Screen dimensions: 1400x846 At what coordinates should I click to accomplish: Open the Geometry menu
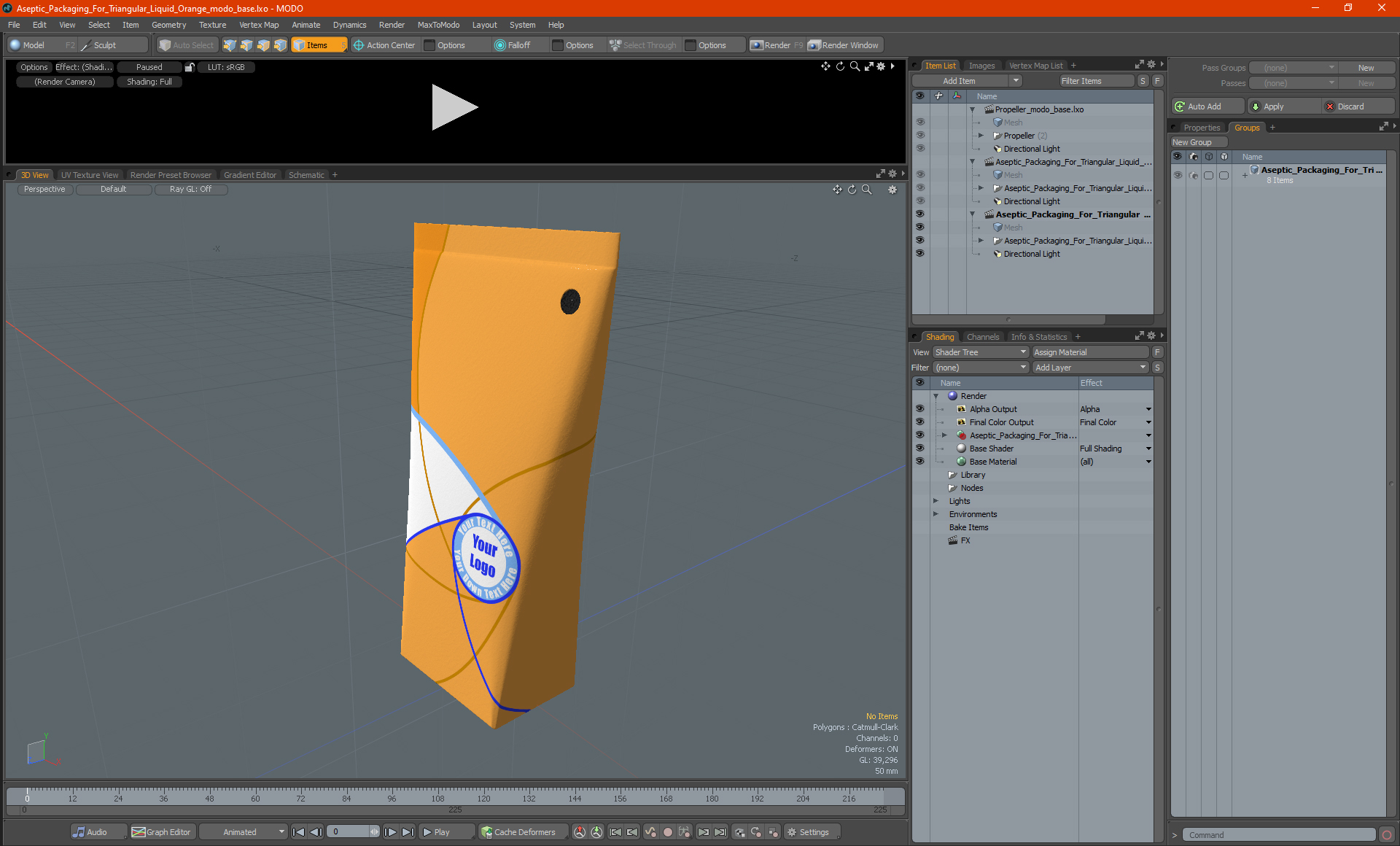[x=168, y=25]
